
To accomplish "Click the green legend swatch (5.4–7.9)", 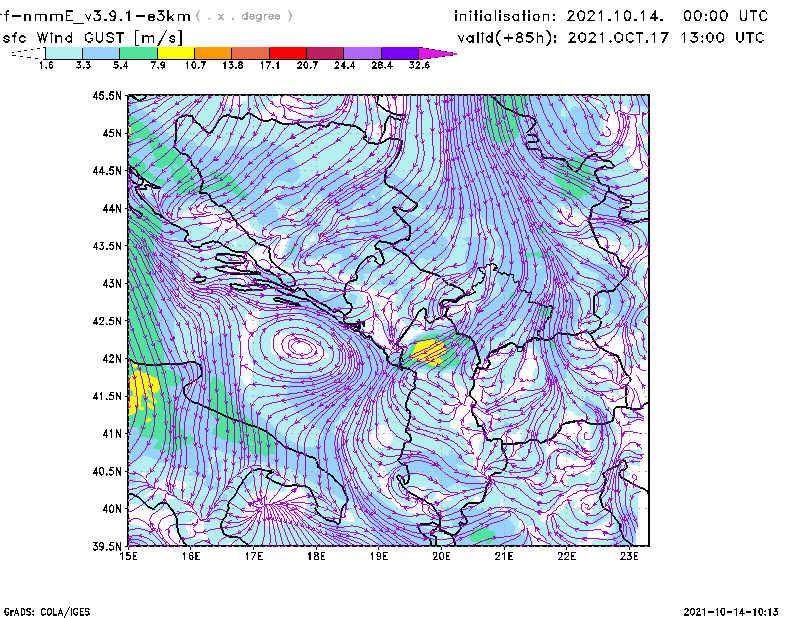I will (x=139, y=53).
